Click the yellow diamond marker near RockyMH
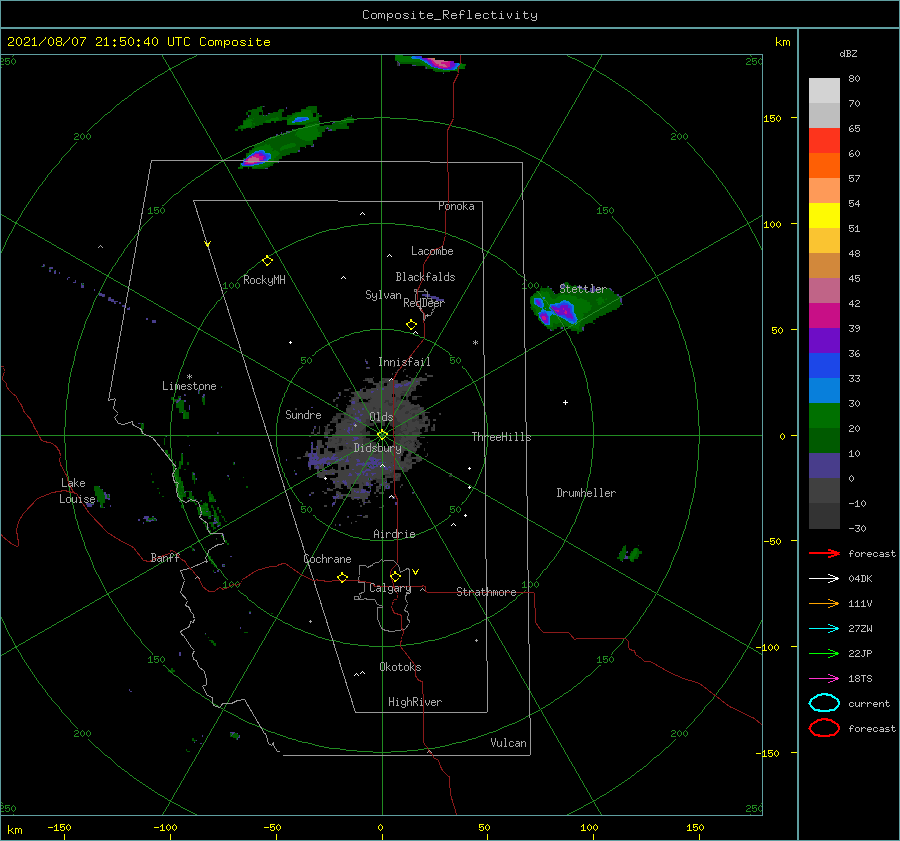This screenshot has width=900, height=841. coord(267,261)
